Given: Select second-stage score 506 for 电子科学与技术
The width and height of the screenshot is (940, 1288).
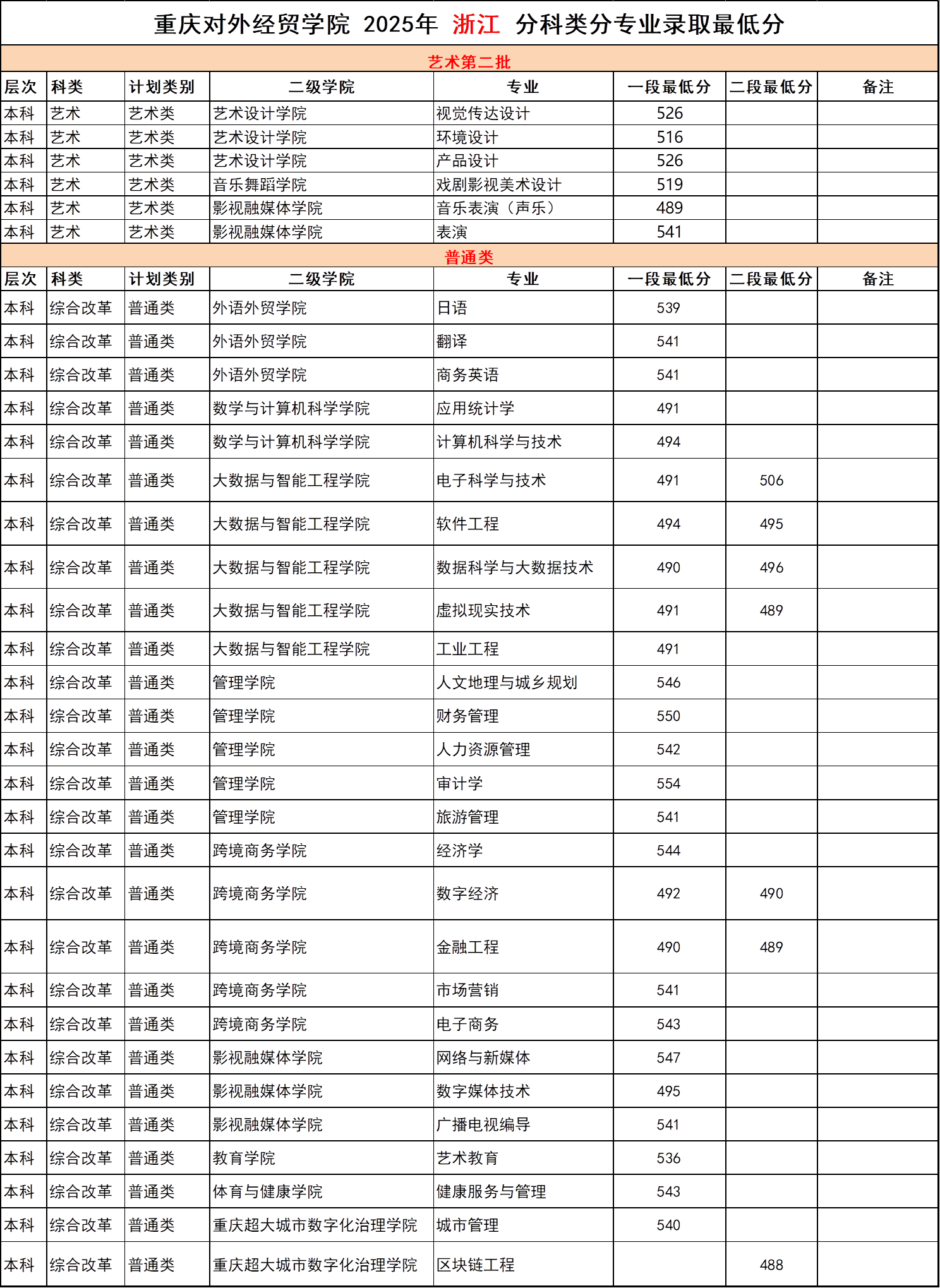Looking at the screenshot, I should point(771,481).
